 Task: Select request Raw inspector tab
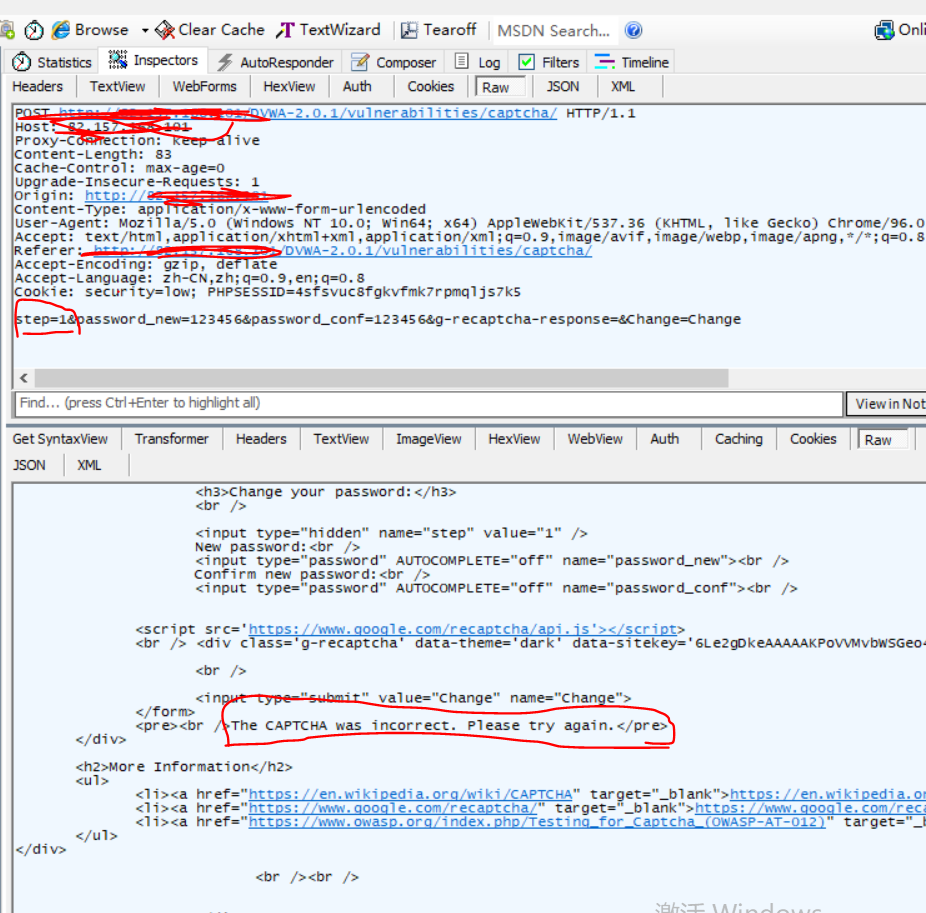click(x=500, y=87)
